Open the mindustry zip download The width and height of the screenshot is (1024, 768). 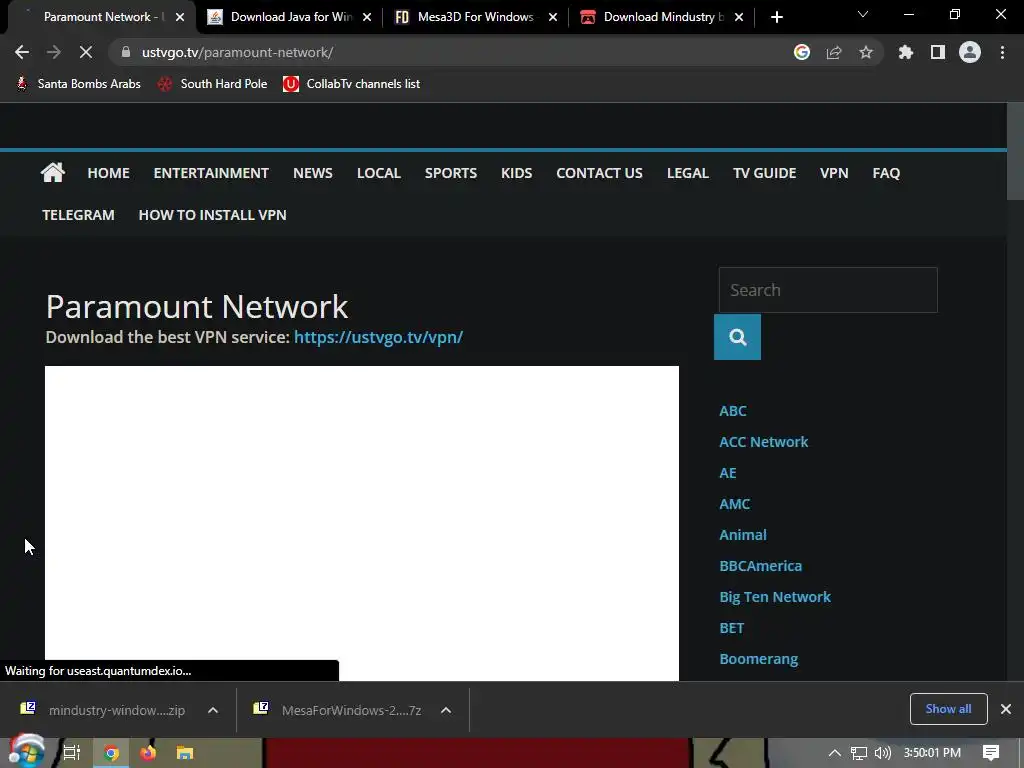(104, 710)
